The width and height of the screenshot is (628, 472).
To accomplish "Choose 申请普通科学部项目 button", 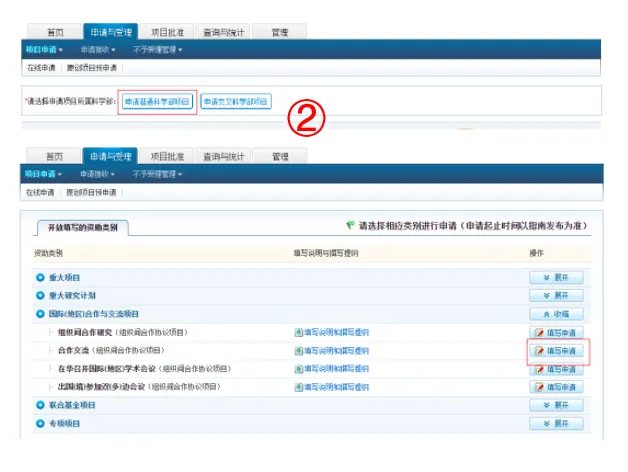I will point(157,101).
